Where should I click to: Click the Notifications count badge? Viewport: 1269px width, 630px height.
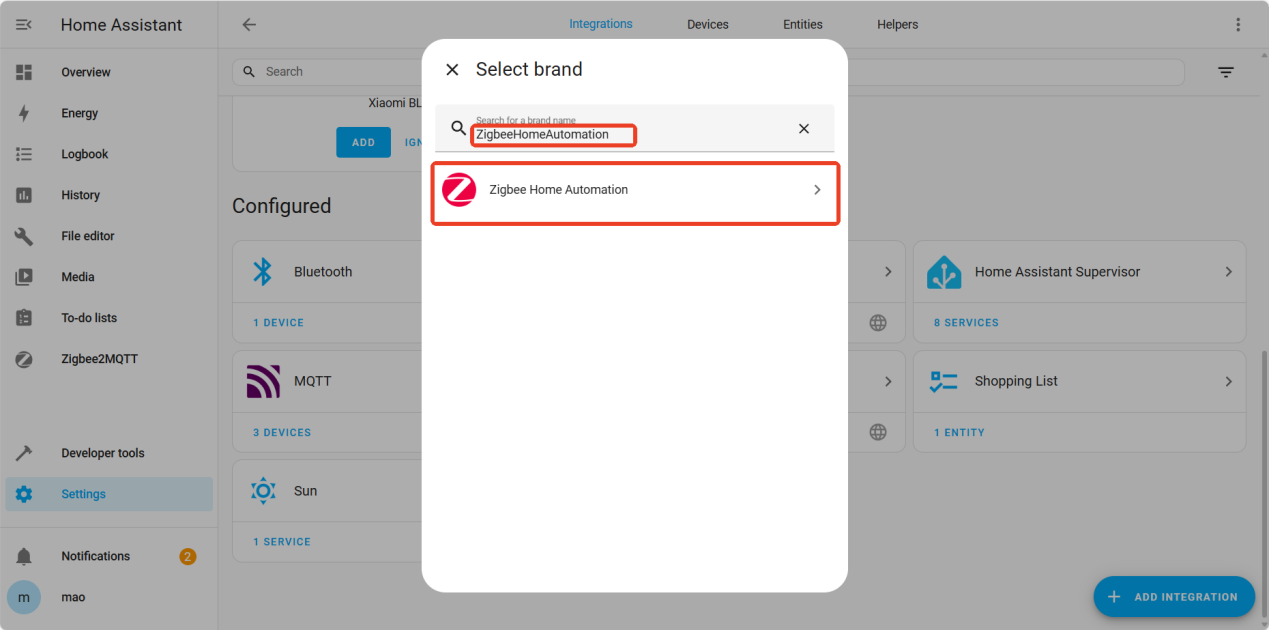[188, 556]
